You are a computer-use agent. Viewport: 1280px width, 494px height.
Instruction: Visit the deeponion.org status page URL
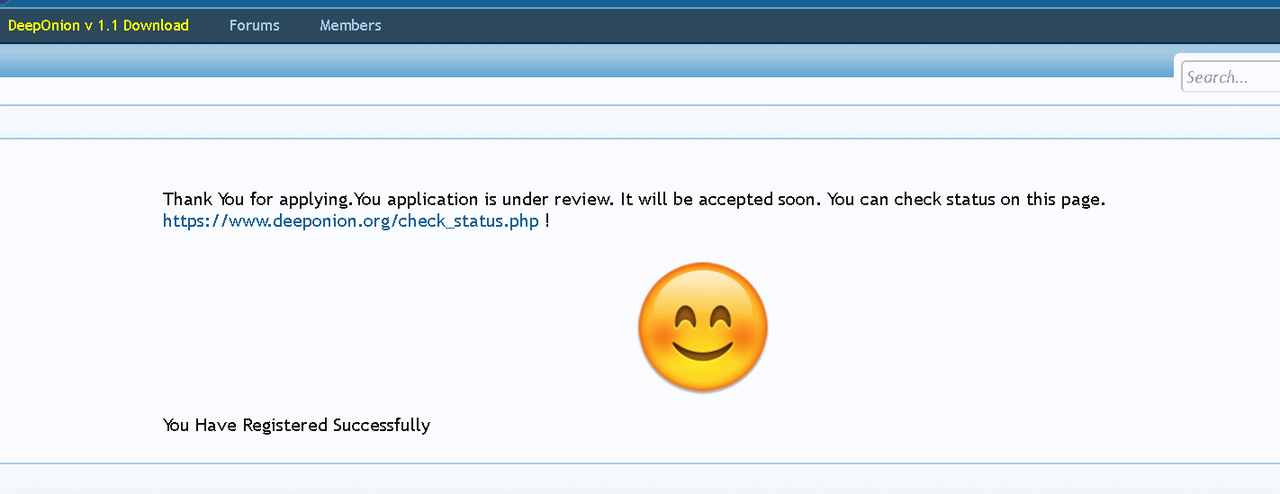coord(351,221)
